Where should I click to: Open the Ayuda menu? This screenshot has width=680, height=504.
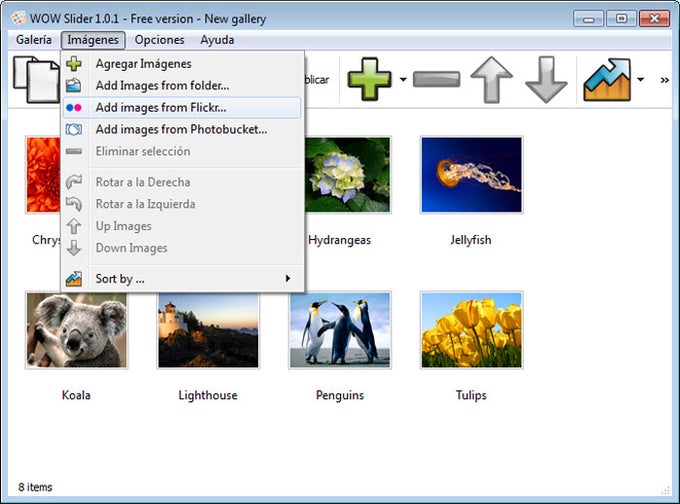[x=217, y=40]
